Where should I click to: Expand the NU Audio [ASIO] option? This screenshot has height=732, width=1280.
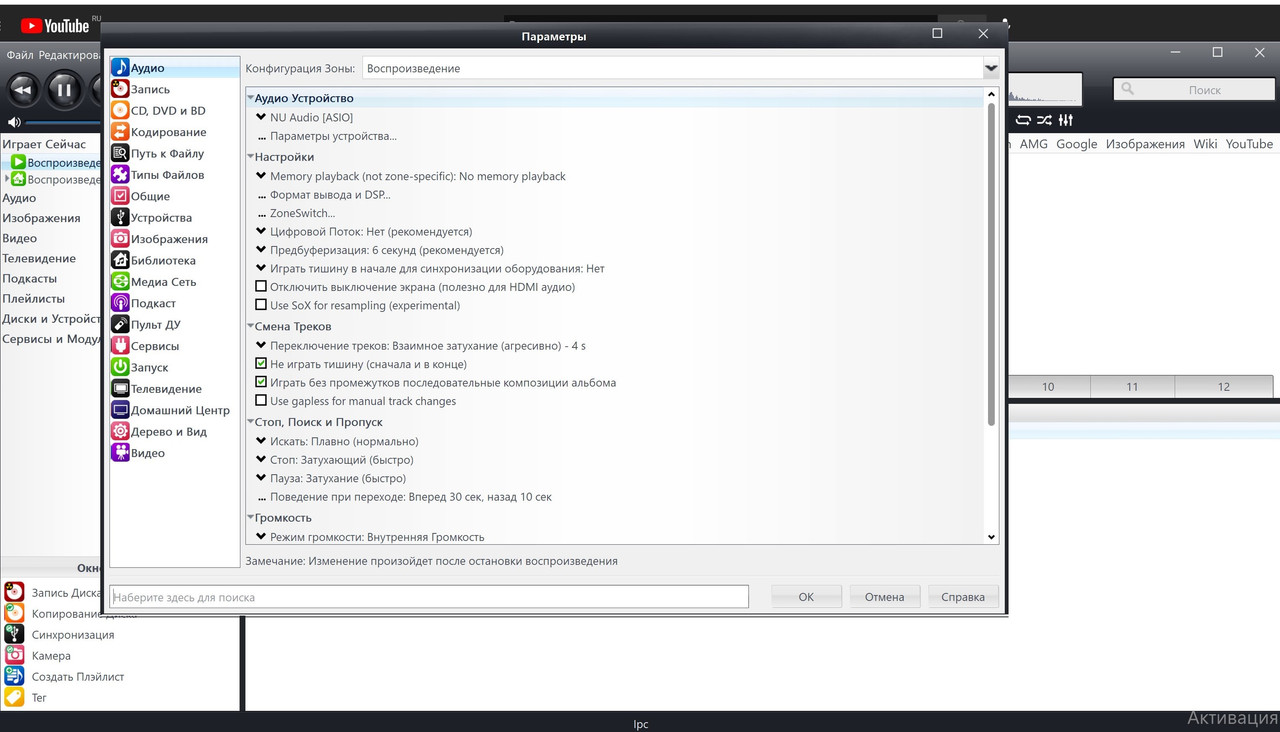click(261, 117)
